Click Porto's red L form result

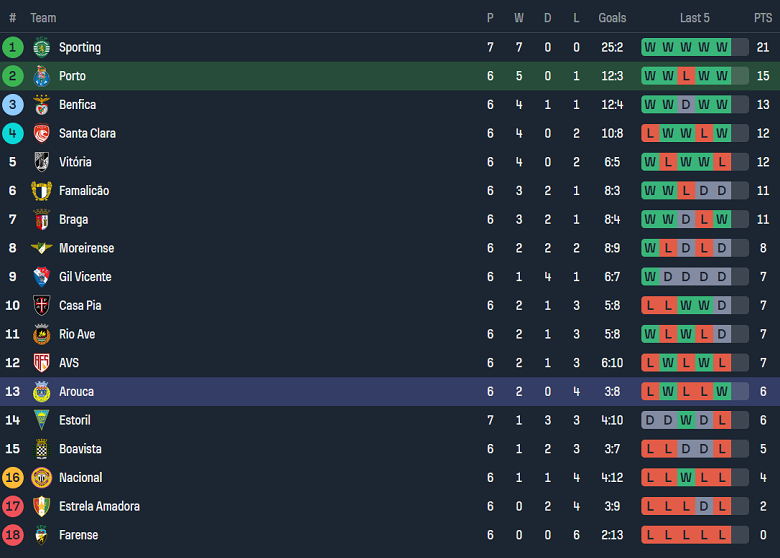click(686, 76)
